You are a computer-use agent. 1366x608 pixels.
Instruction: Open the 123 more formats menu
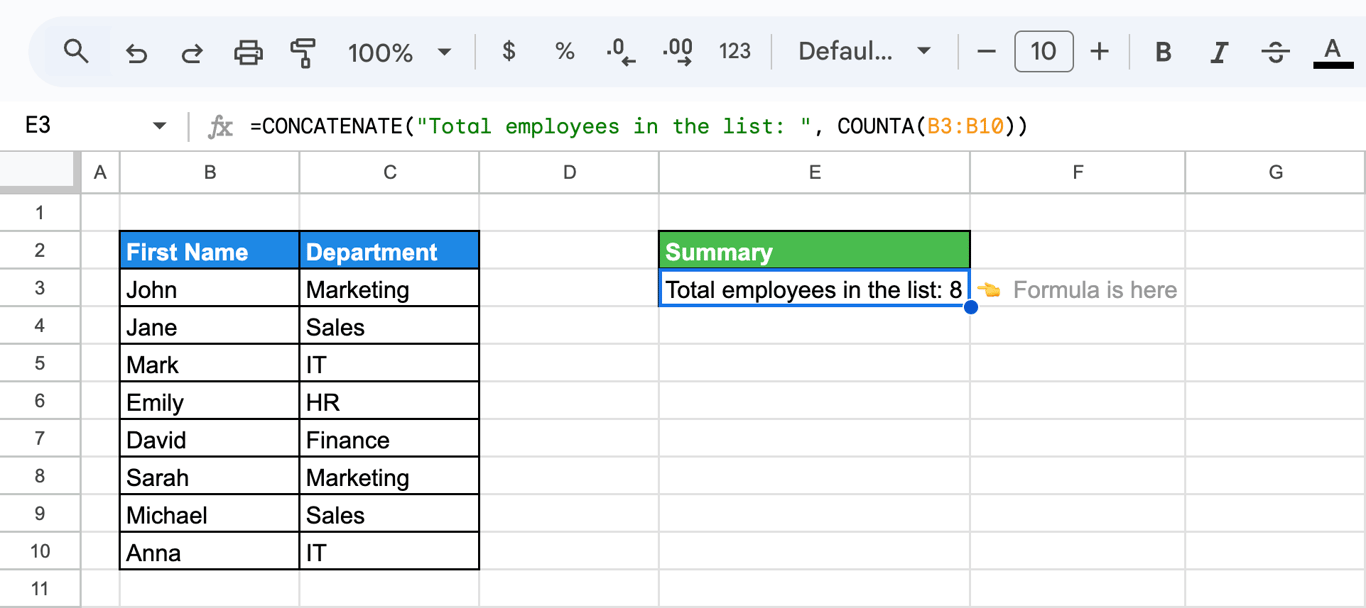[x=735, y=51]
